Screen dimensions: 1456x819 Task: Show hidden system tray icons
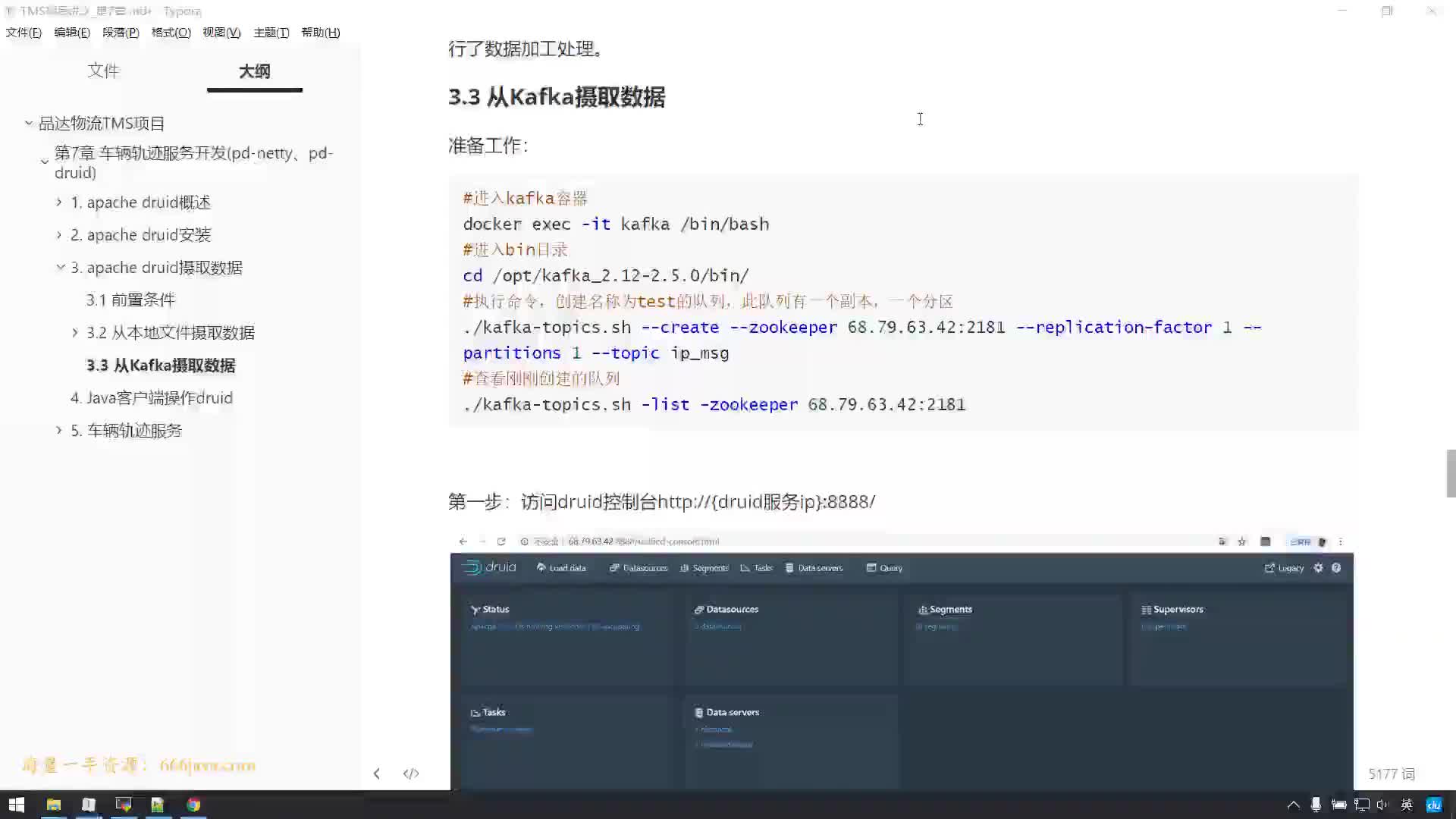(1294, 805)
